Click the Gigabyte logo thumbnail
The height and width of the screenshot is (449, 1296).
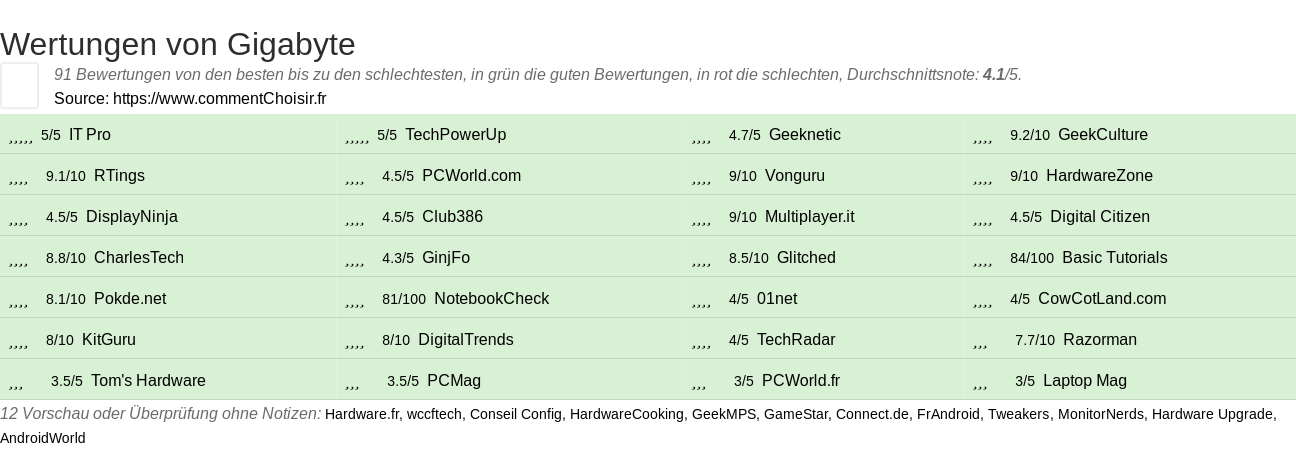(x=20, y=85)
